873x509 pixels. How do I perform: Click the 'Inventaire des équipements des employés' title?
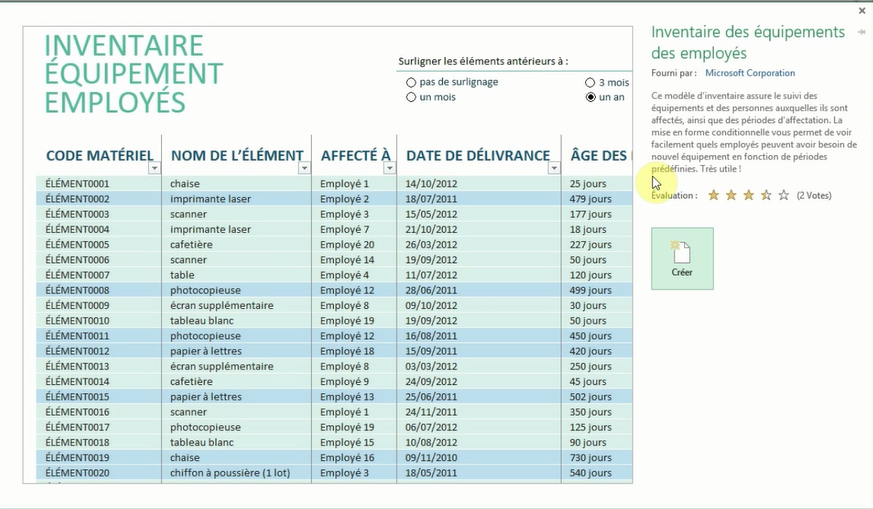[748, 42]
